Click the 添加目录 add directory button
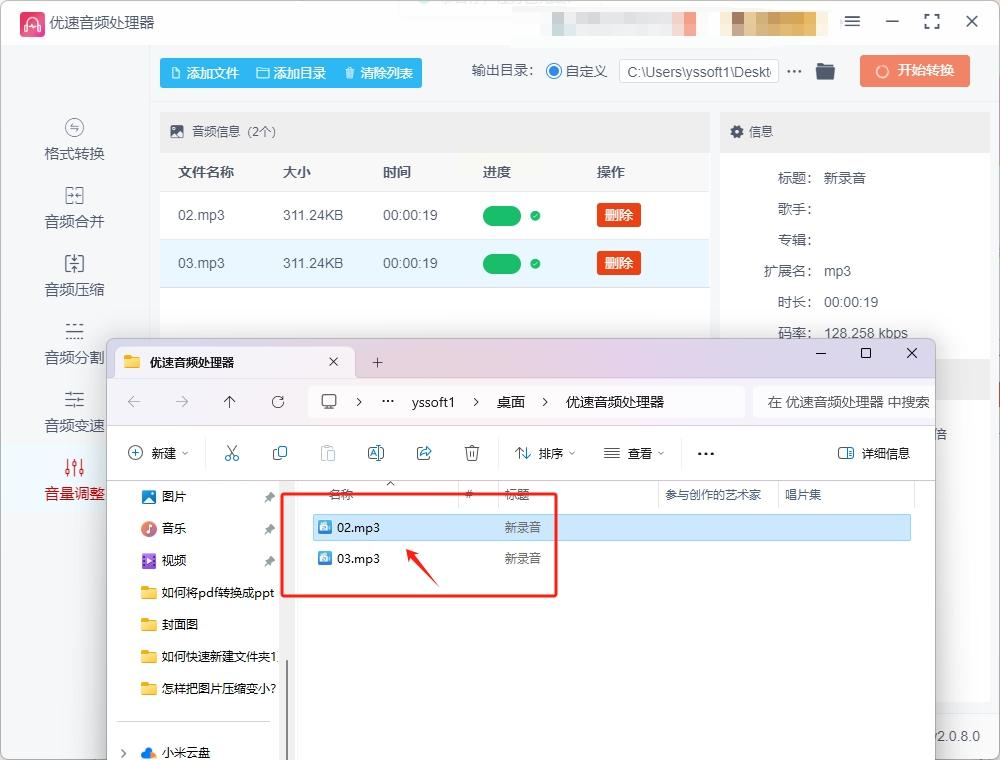 click(x=291, y=73)
